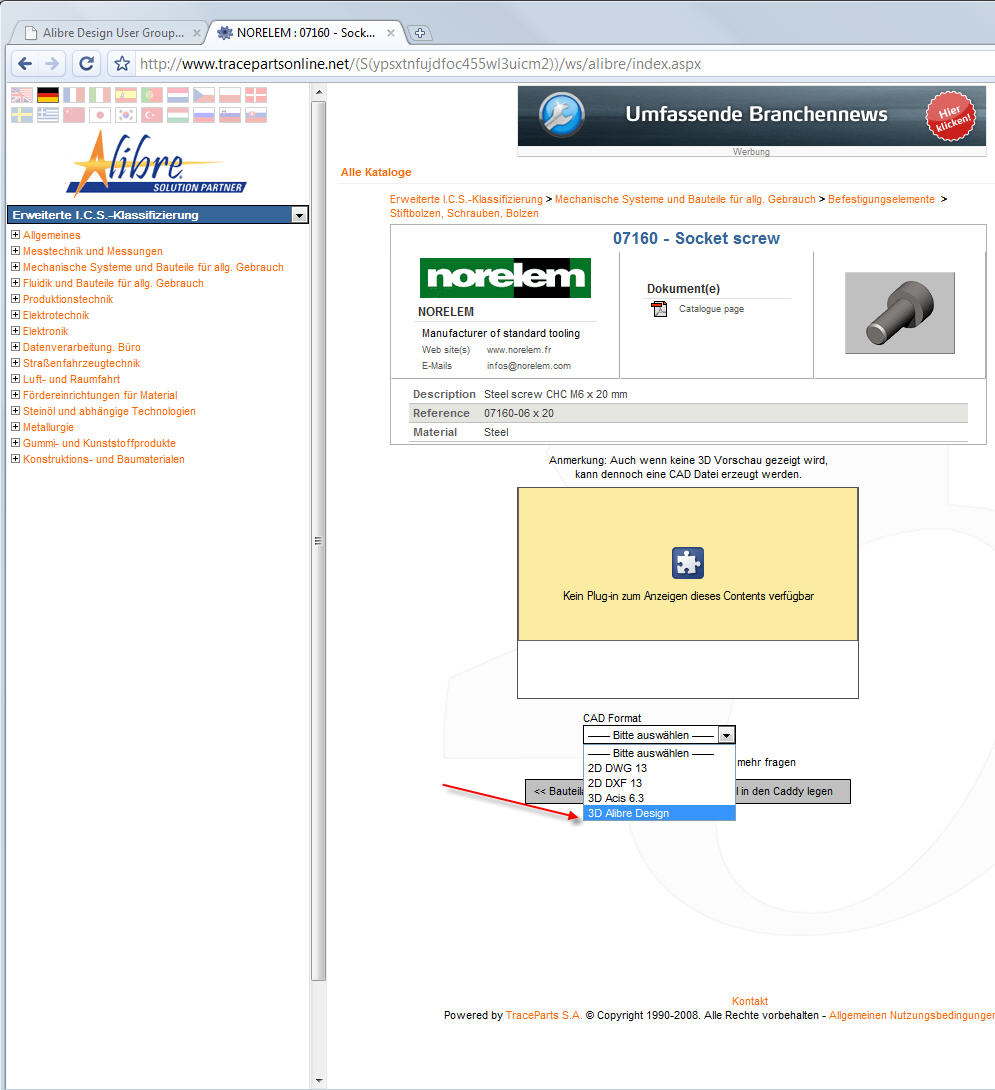The image size is (995, 1090).
Task: Select 3D Alibre Design format option
Action: click(659, 813)
